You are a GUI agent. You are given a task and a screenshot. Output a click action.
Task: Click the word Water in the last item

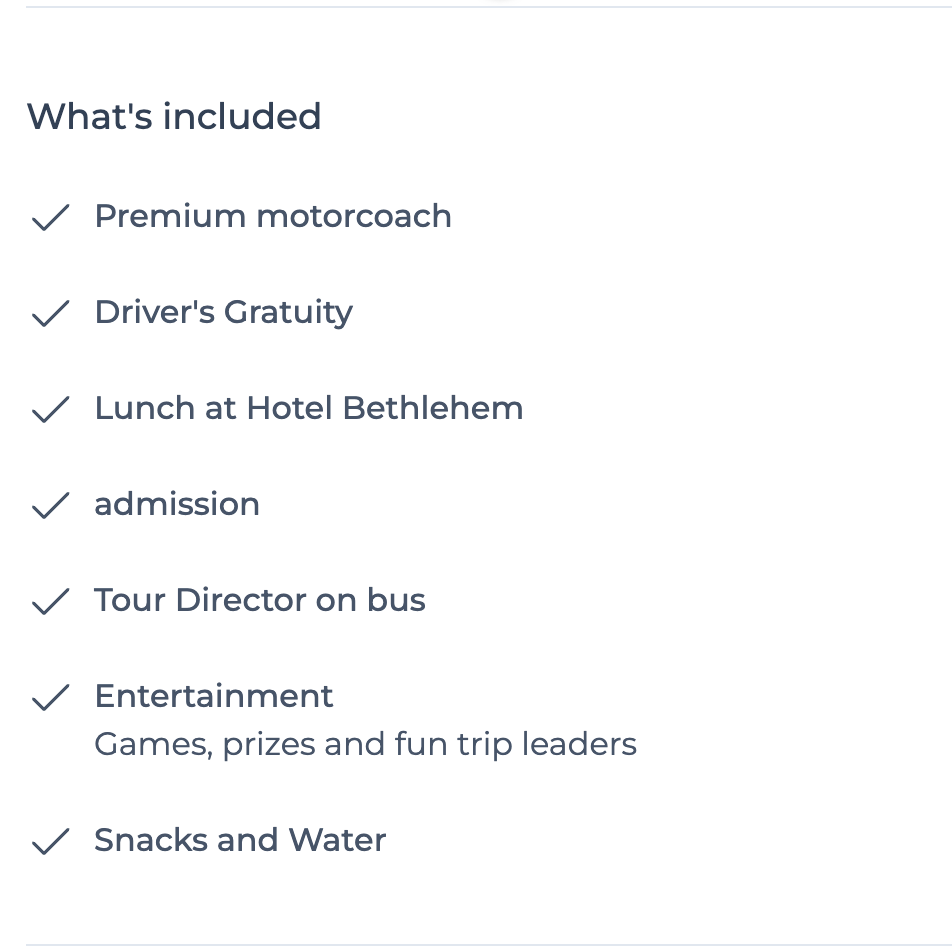point(337,840)
